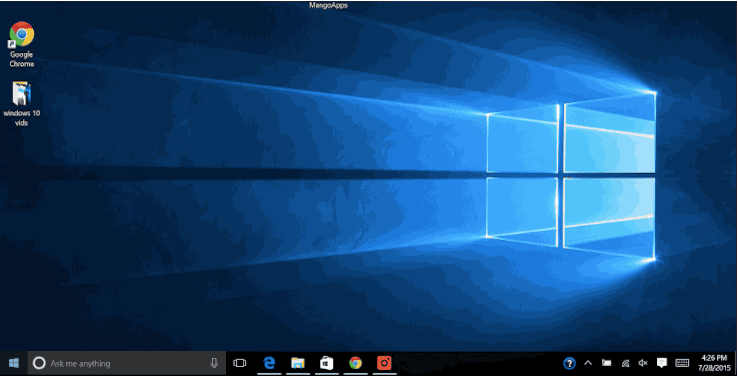
Task: Open the orange screen recorder taskbar app
Action: (385, 363)
